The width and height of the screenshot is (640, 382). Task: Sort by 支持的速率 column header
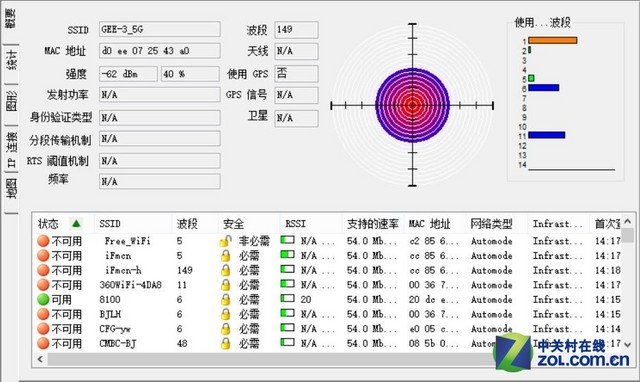pyautogui.click(x=373, y=224)
